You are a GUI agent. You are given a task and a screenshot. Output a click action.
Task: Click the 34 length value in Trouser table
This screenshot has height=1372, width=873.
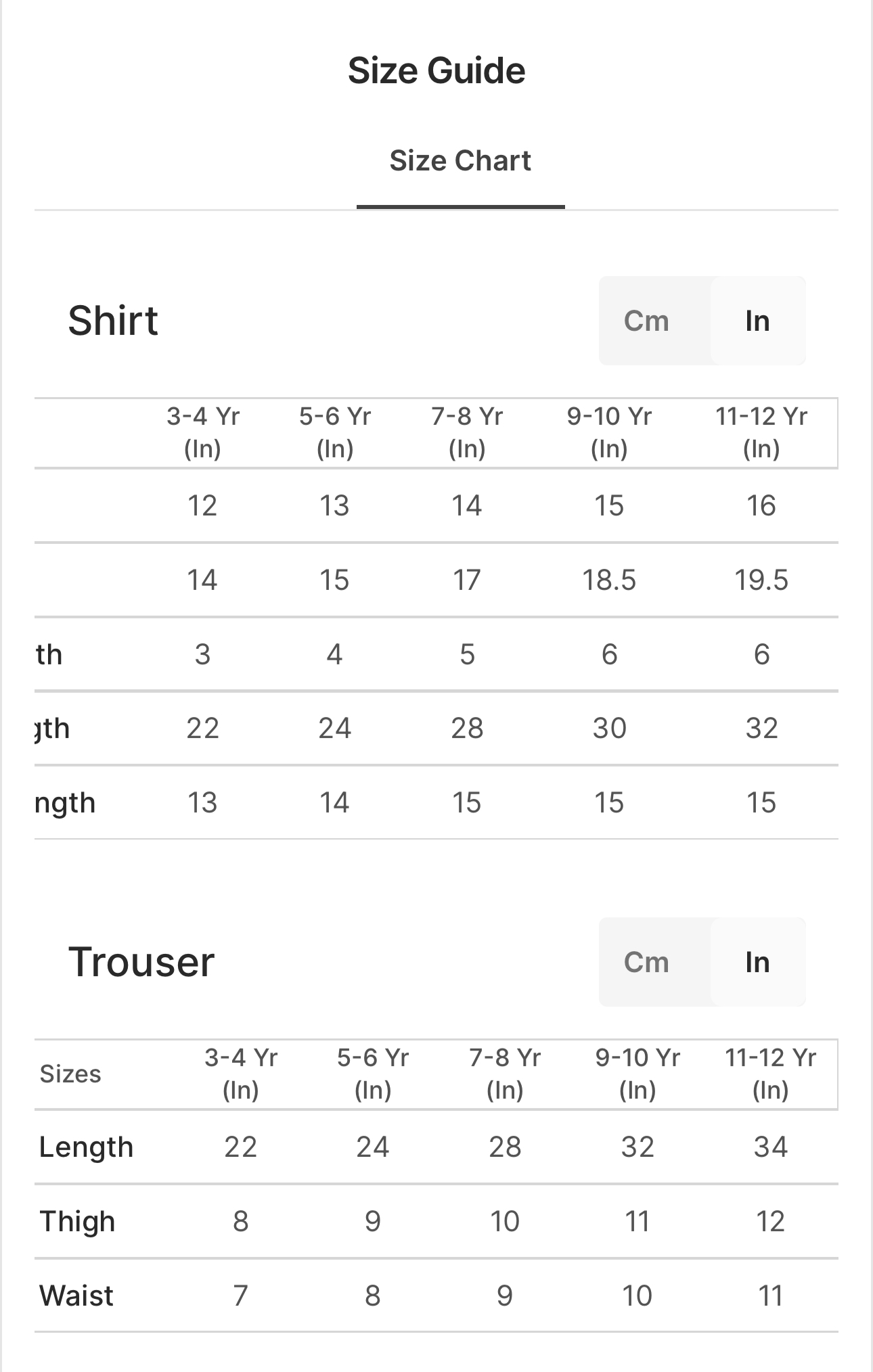click(x=770, y=1147)
